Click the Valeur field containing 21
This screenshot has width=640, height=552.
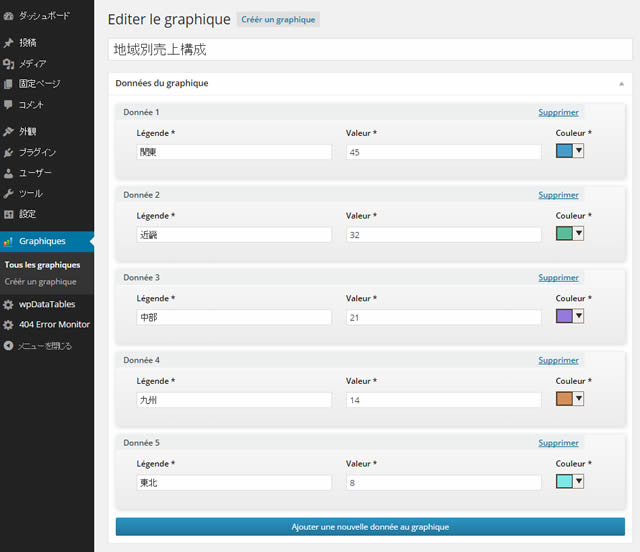[x=444, y=318]
